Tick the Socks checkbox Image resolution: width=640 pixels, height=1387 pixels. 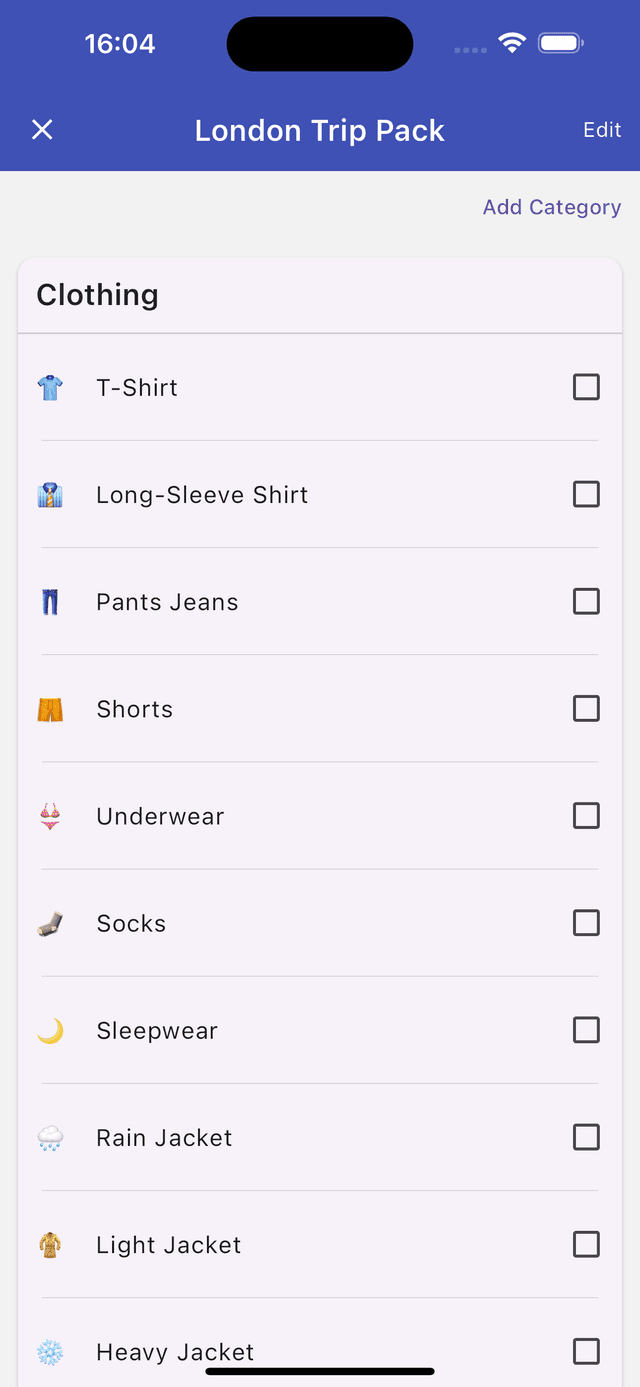(x=586, y=923)
